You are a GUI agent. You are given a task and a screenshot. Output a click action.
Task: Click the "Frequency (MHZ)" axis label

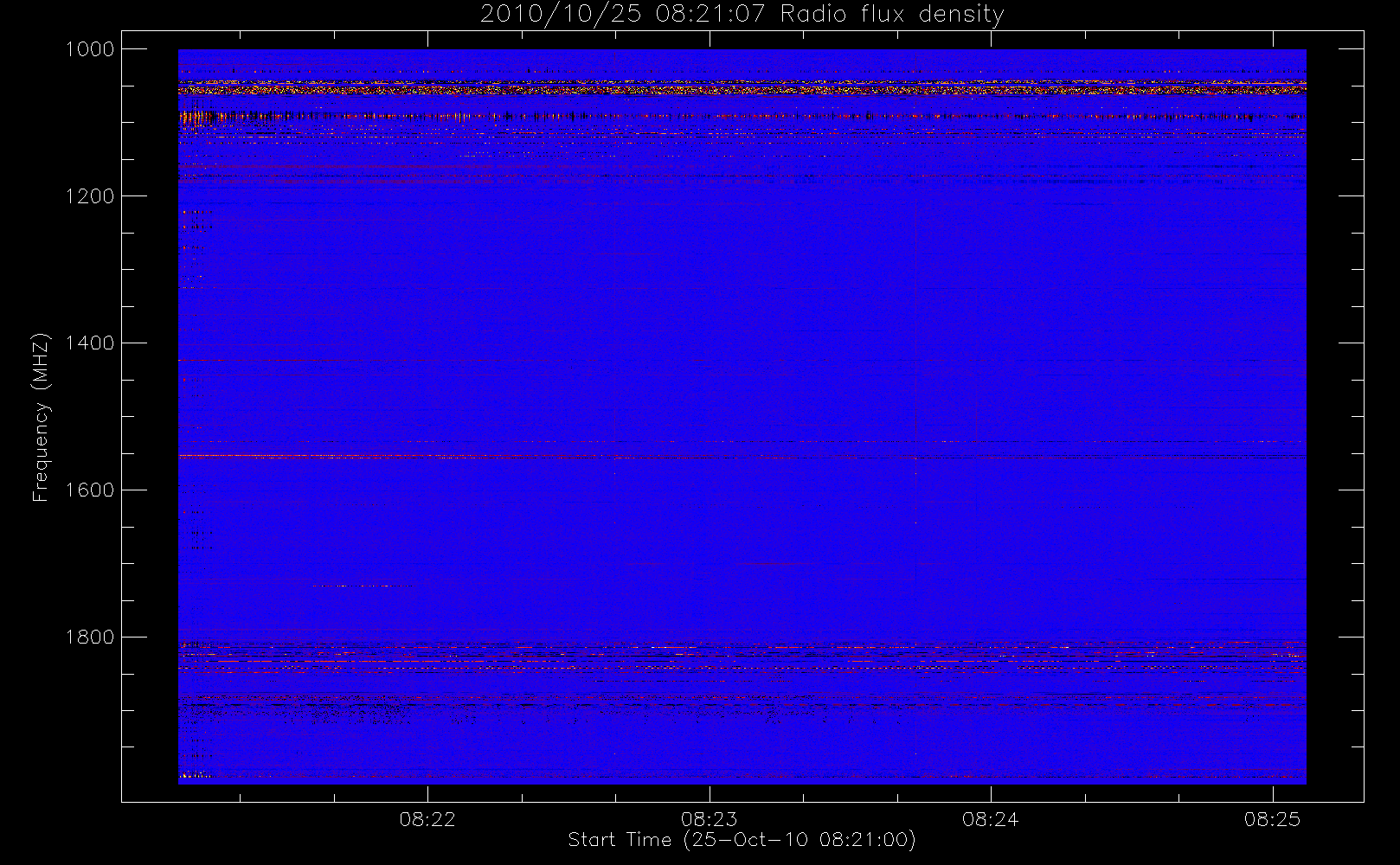coord(41,417)
